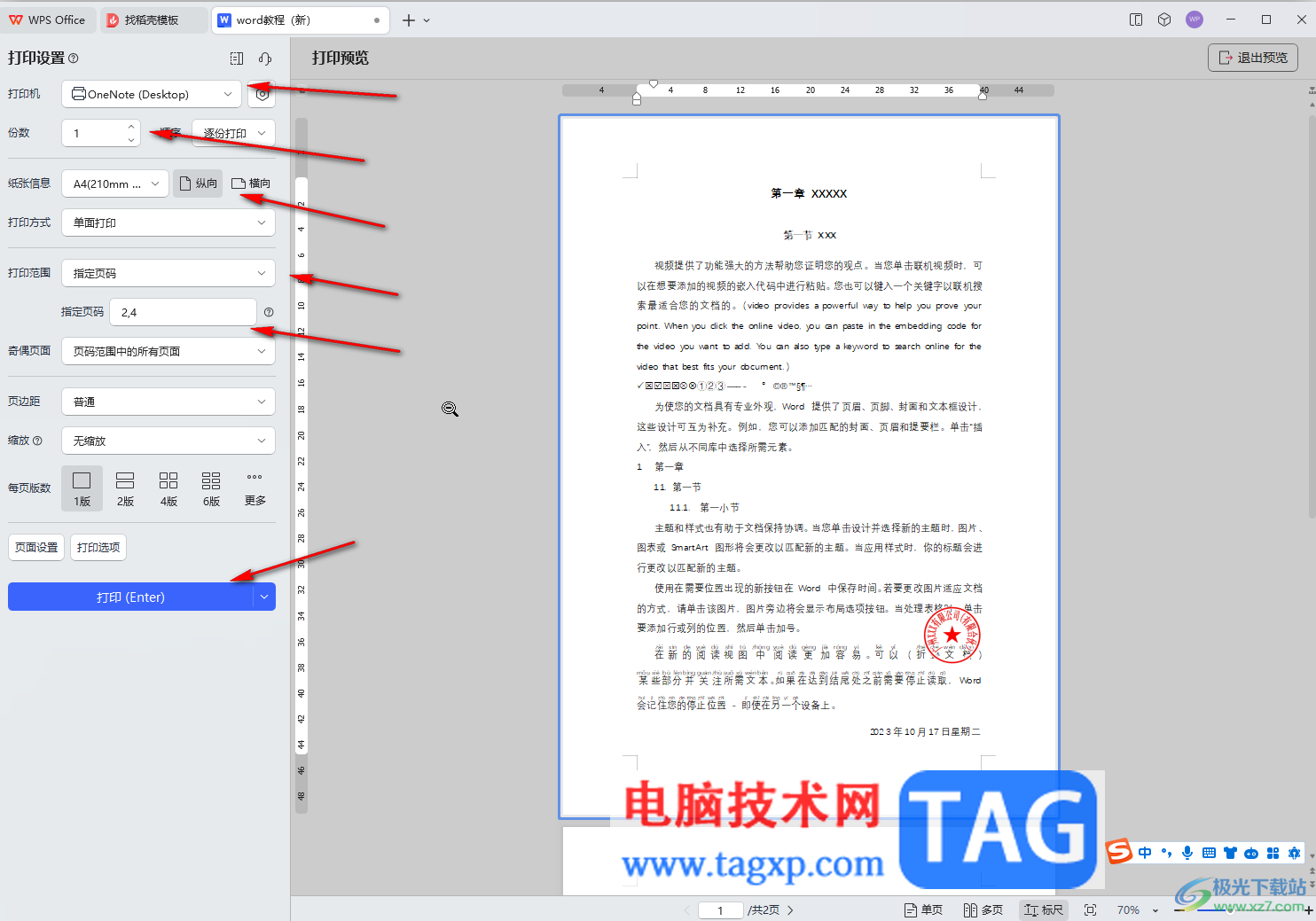Screen dimensions: 1316x921
Task: Open customer service headset icon
Action: coord(265,59)
